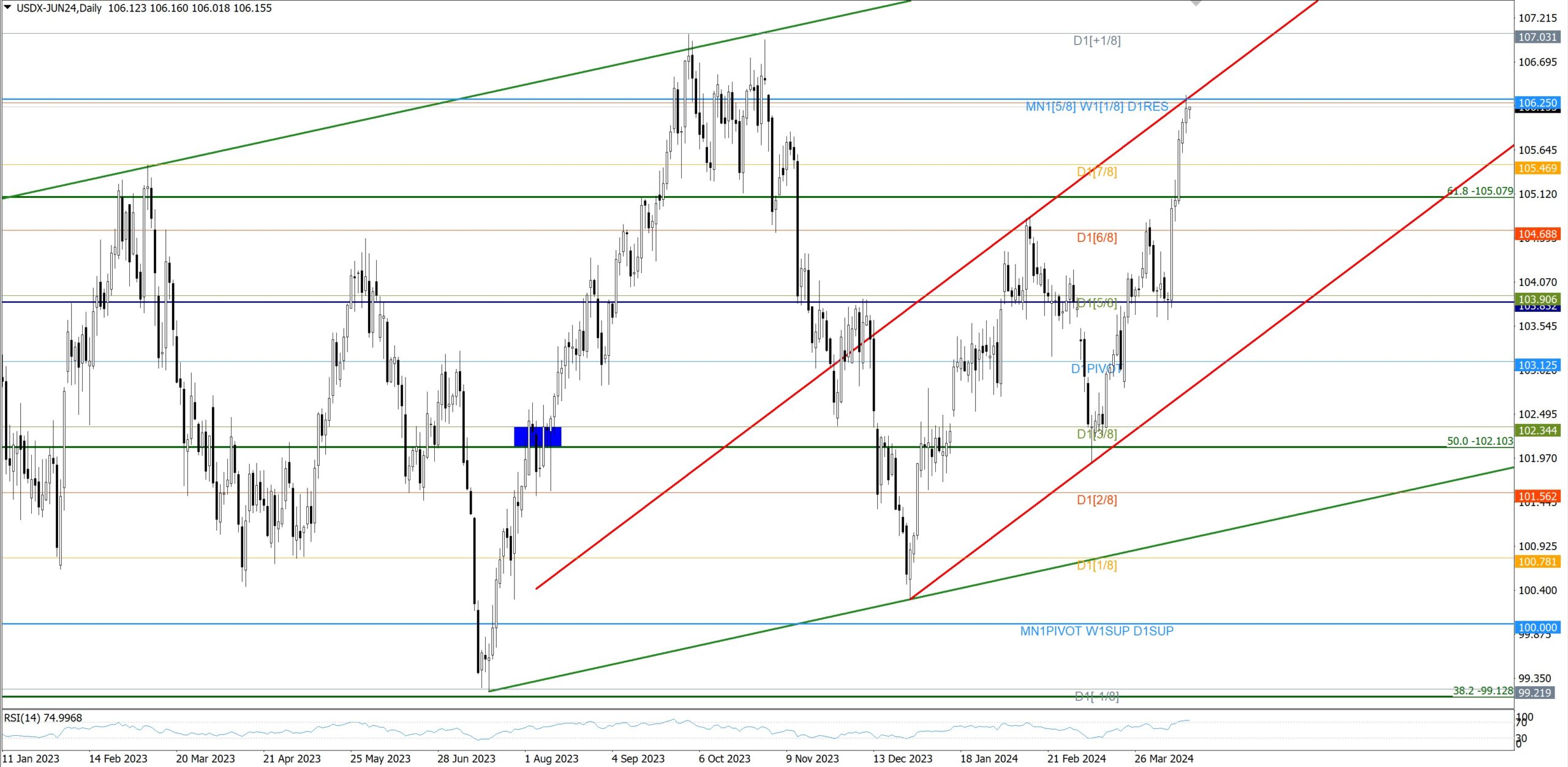The height and width of the screenshot is (767, 1568).
Task: Click the MN1PIVOT W1SUP D1SUP label
Action: point(1096,631)
